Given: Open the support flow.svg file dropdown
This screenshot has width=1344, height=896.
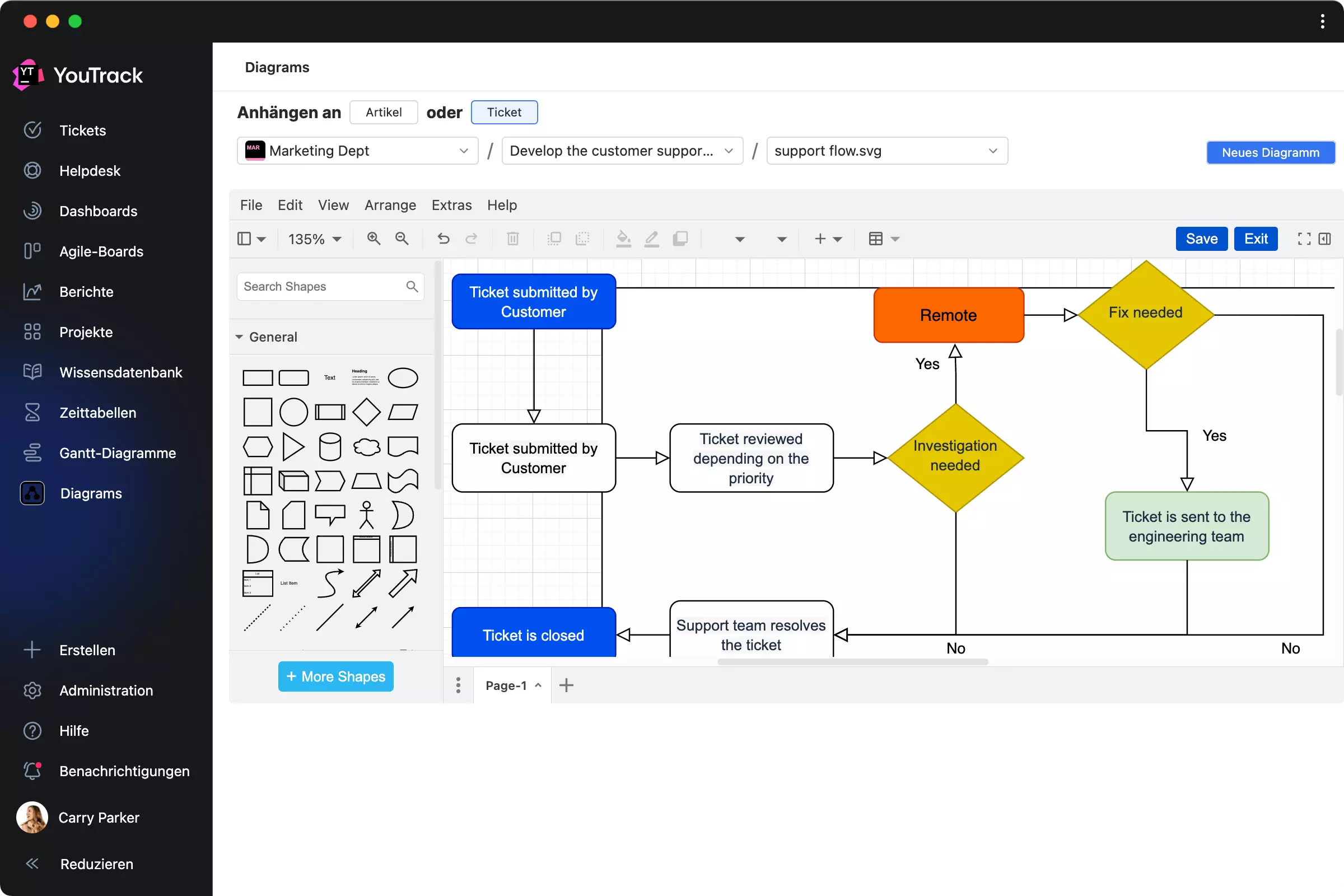Looking at the screenshot, I should [886, 151].
